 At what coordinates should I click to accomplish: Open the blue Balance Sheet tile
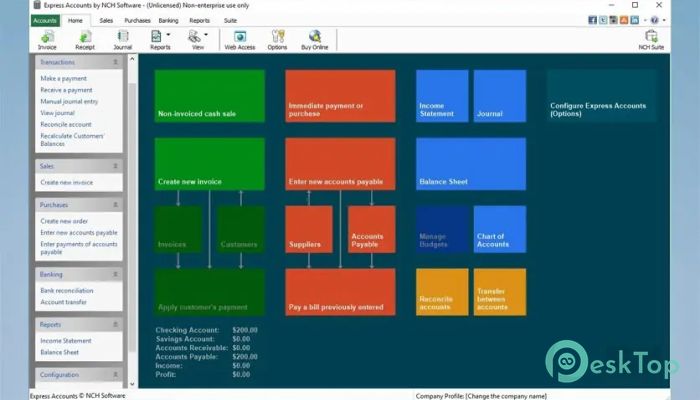point(471,164)
